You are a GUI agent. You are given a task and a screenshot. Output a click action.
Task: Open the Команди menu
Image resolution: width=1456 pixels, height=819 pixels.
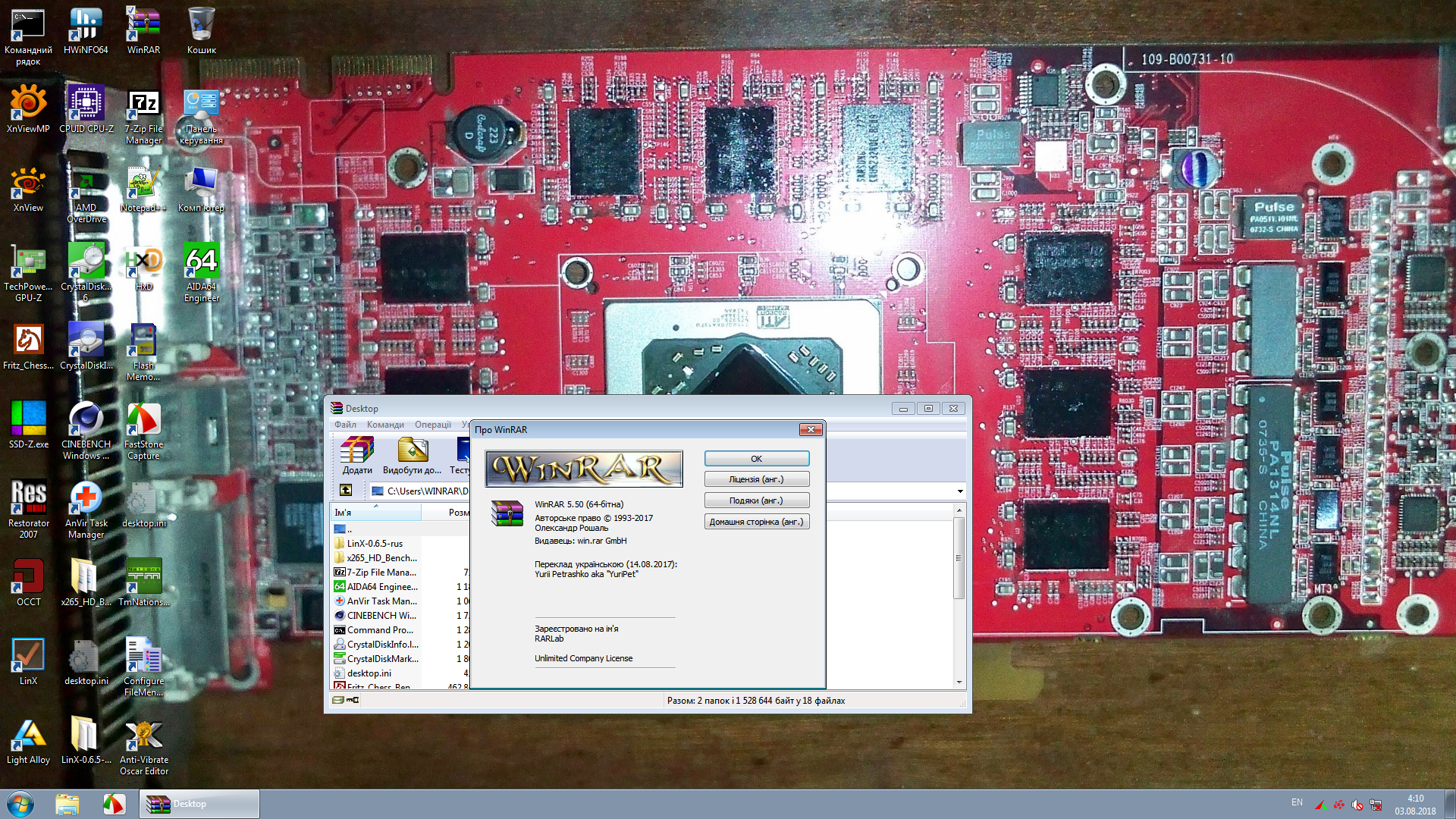pyautogui.click(x=385, y=425)
